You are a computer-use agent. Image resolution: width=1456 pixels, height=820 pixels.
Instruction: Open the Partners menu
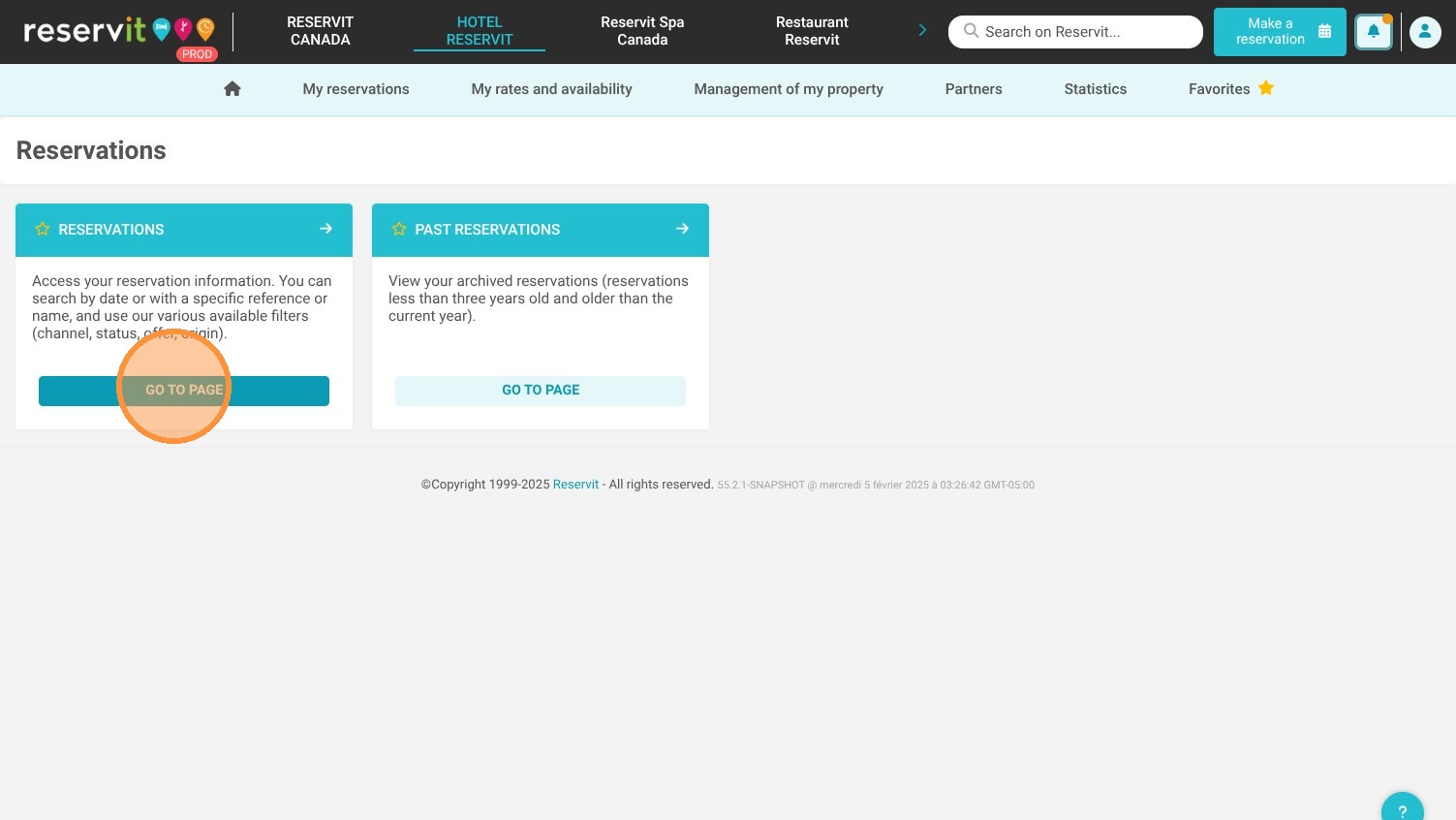(974, 89)
